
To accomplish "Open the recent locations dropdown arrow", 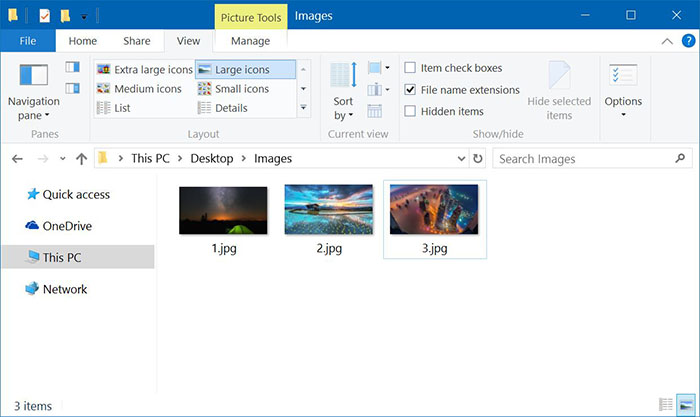I will pos(62,158).
